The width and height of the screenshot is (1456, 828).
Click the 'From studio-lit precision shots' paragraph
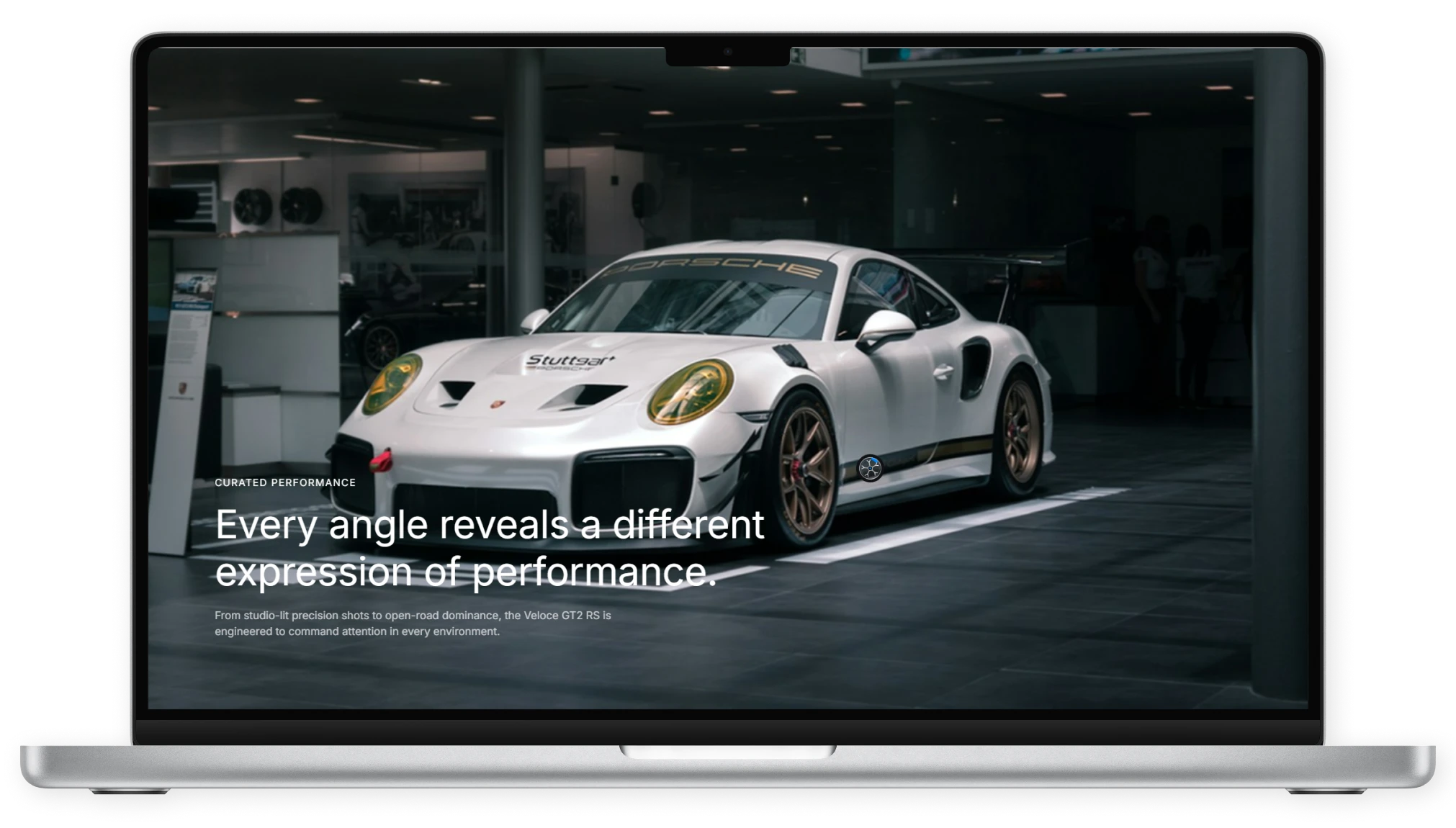click(x=413, y=624)
